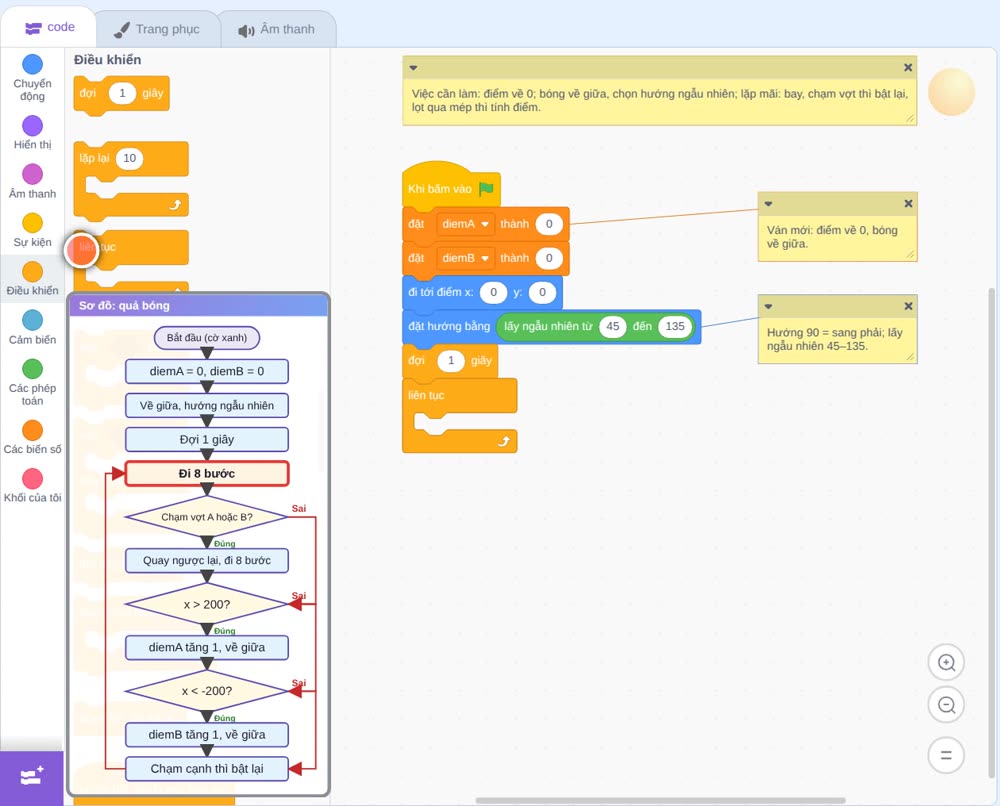Open the Các biến số category
This screenshot has height=806, width=1000.
32,437
